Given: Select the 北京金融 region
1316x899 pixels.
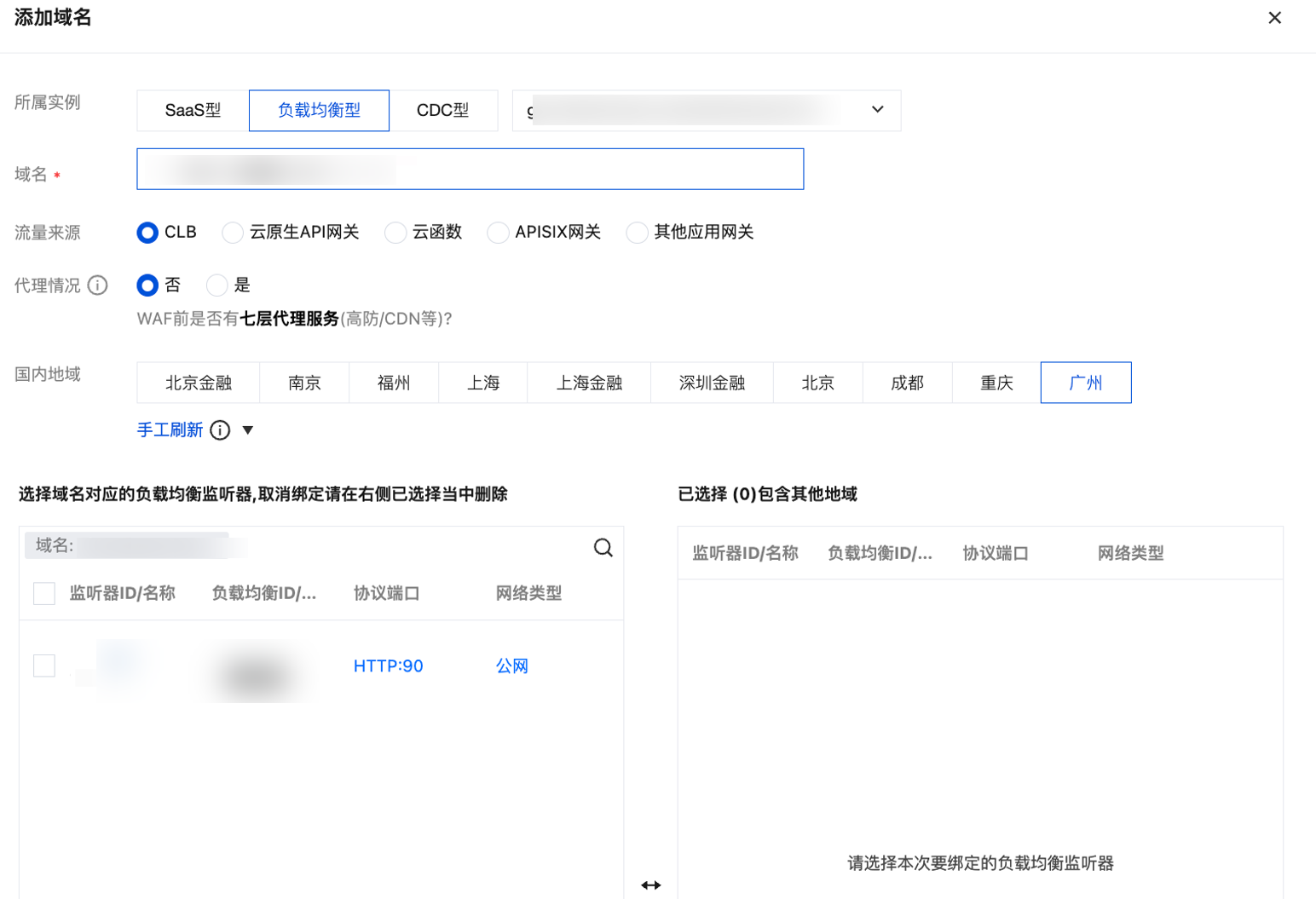Looking at the screenshot, I should (x=199, y=383).
